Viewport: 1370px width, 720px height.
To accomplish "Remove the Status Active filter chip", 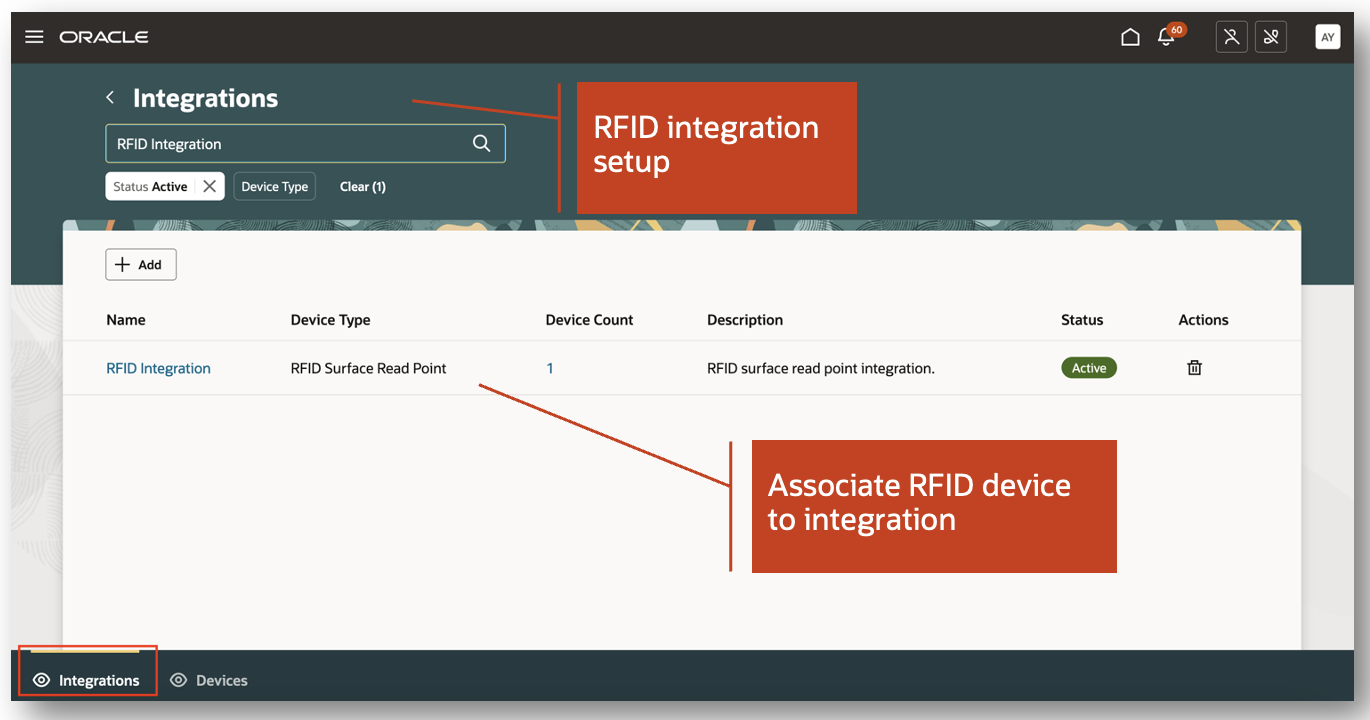I will pos(209,186).
